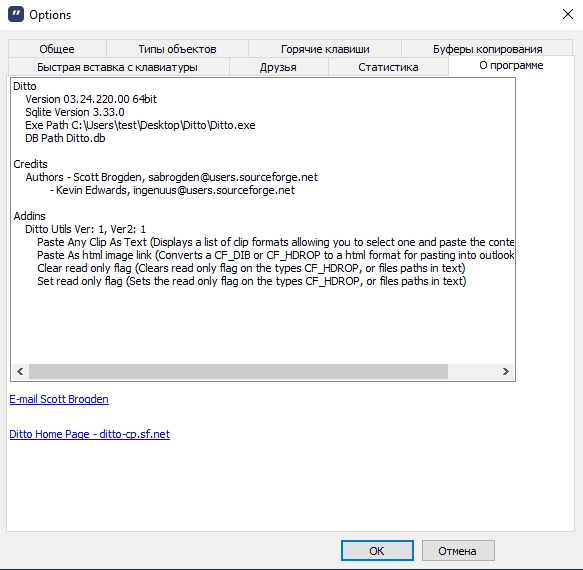Click the Paste Any Clip As Text line
Screen dimensions: 583x570
pos(276,242)
